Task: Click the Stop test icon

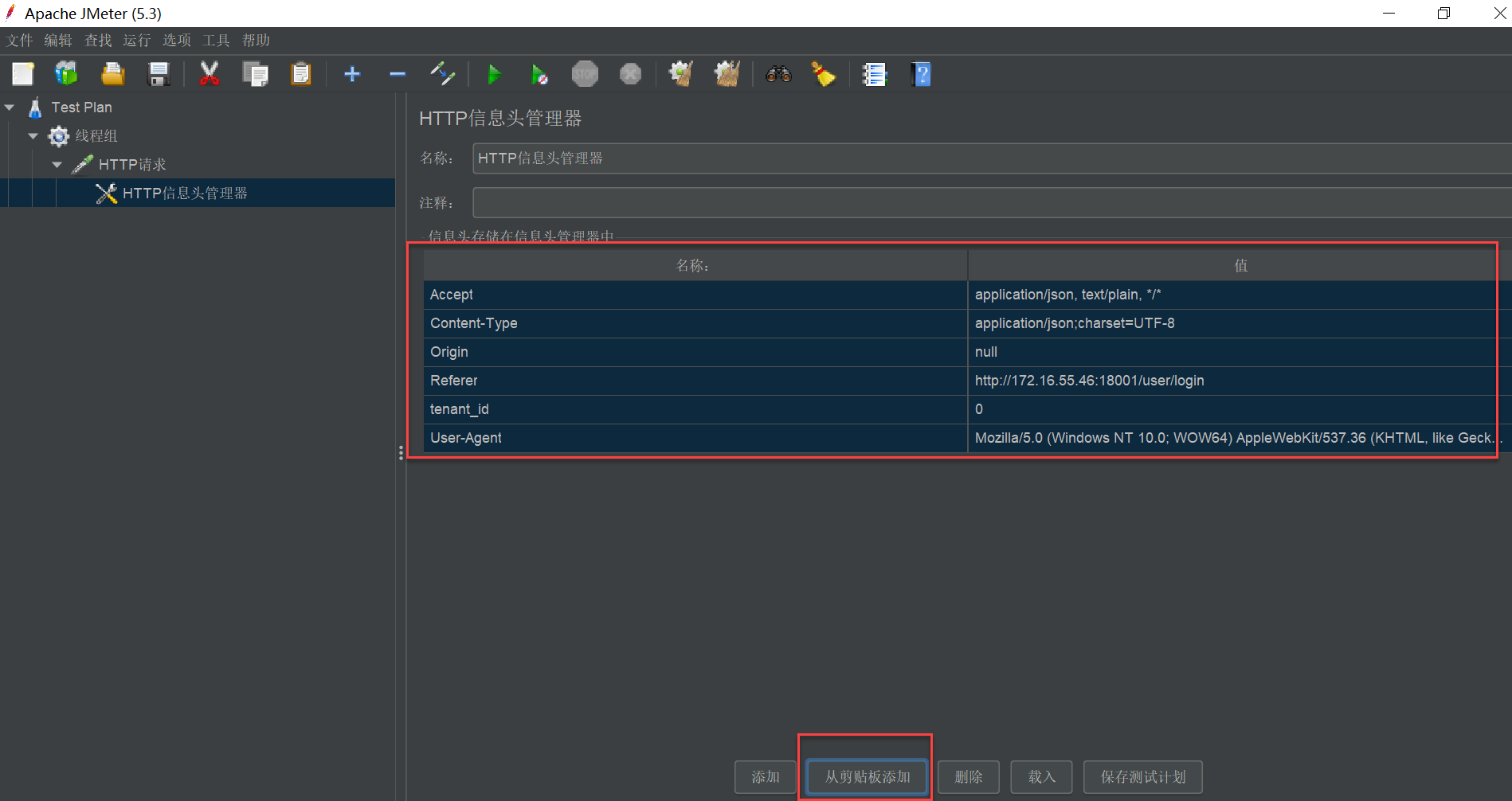Action: click(585, 74)
